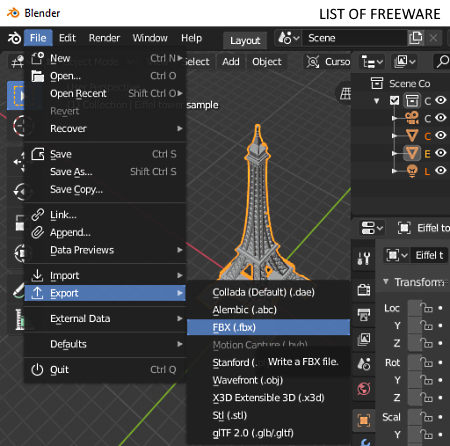Expand the Import submenu

click(x=105, y=276)
